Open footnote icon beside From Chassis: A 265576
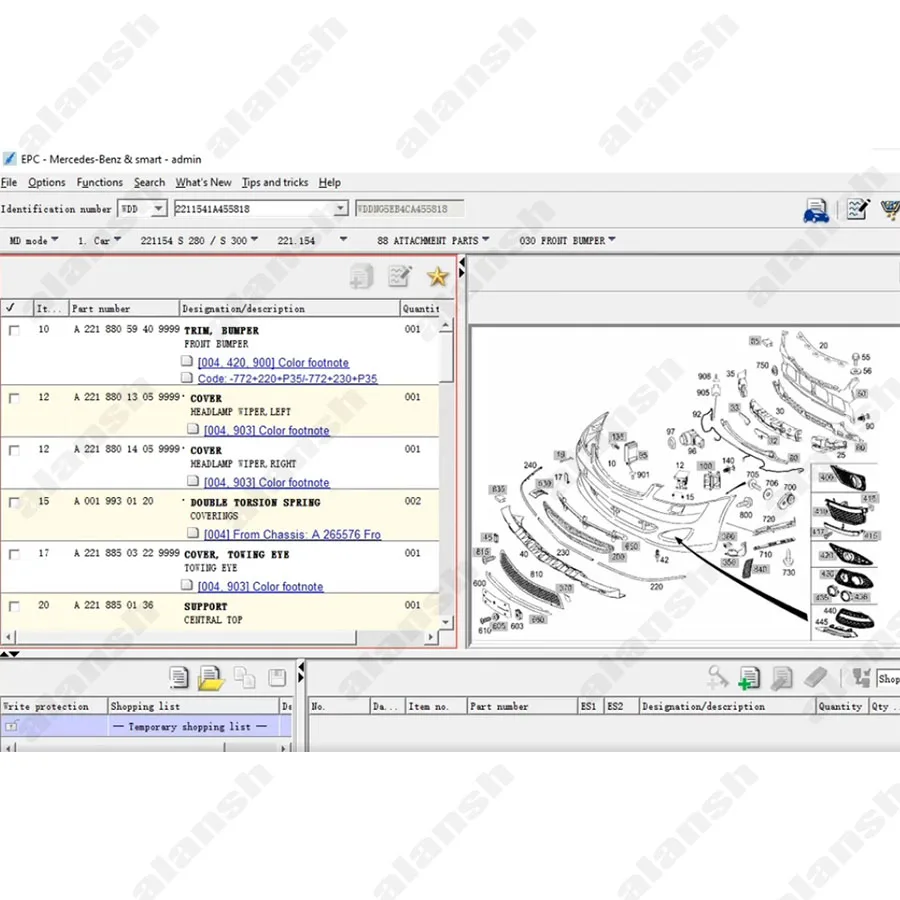Viewport: 900px width, 900px height. pos(193,533)
